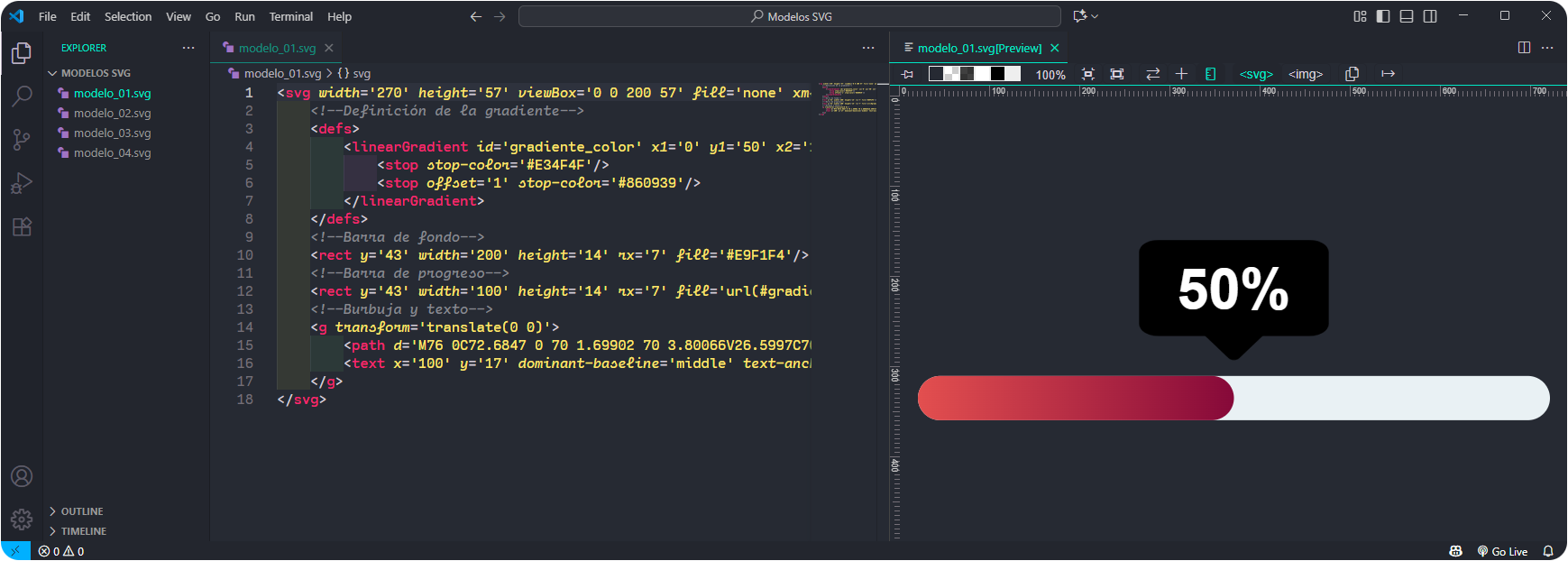The width and height of the screenshot is (1568, 561).
Task: Click the Accounts icon in activity bar
Action: [22, 476]
